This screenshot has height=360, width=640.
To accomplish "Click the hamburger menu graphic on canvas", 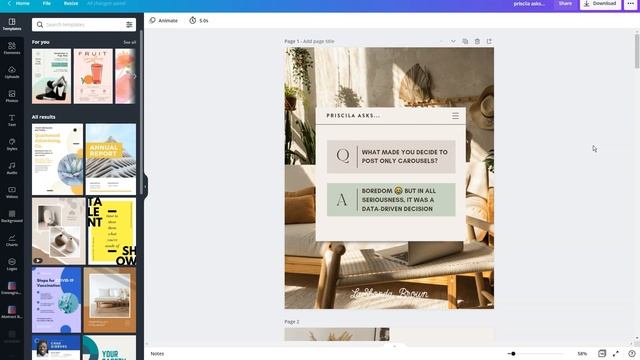I will pyautogui.click(x=455, y=116).
